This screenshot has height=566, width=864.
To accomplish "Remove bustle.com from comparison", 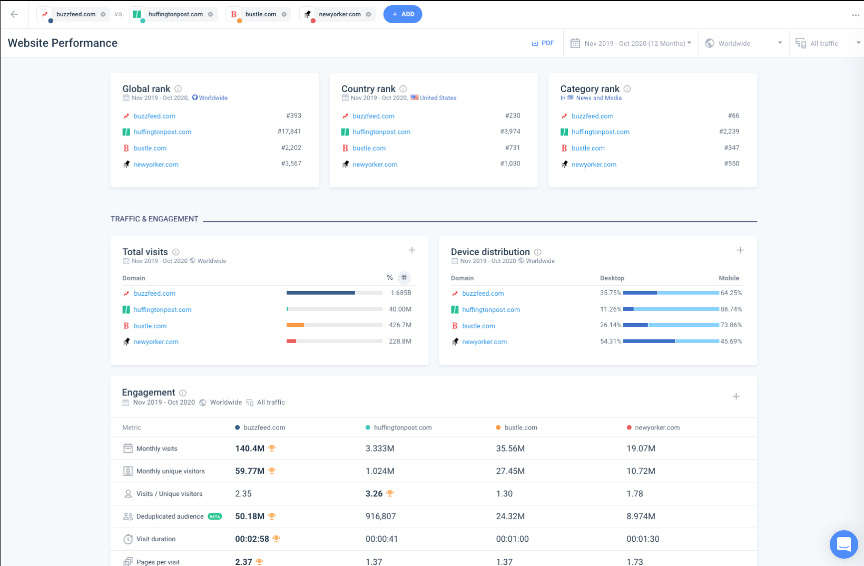I will click(285, 14).
